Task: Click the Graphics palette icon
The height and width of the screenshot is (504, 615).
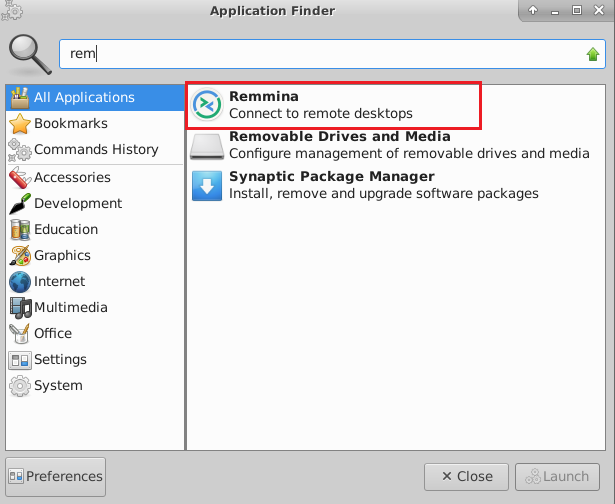Action: (x=20, y=255)
